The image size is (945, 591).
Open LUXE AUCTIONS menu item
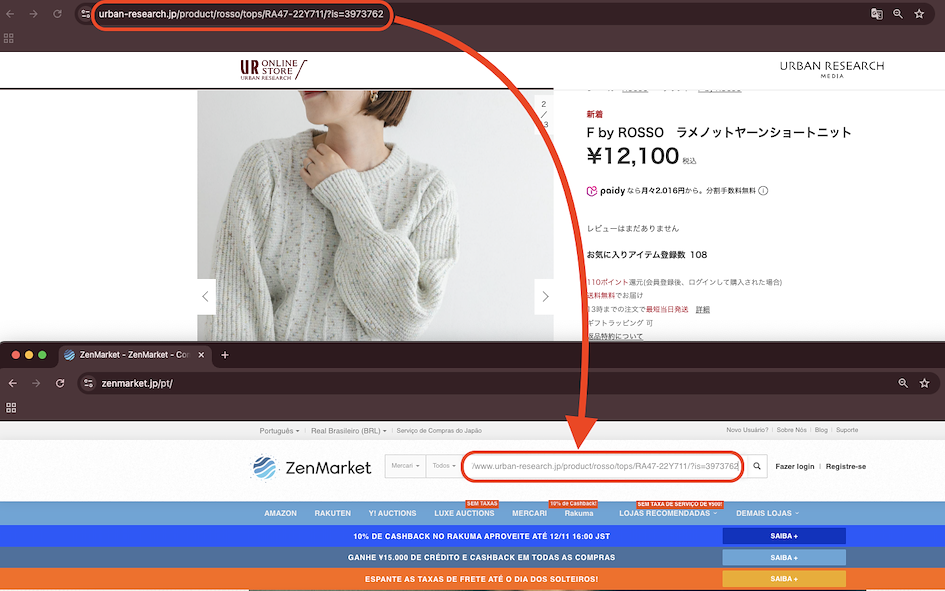464,513
